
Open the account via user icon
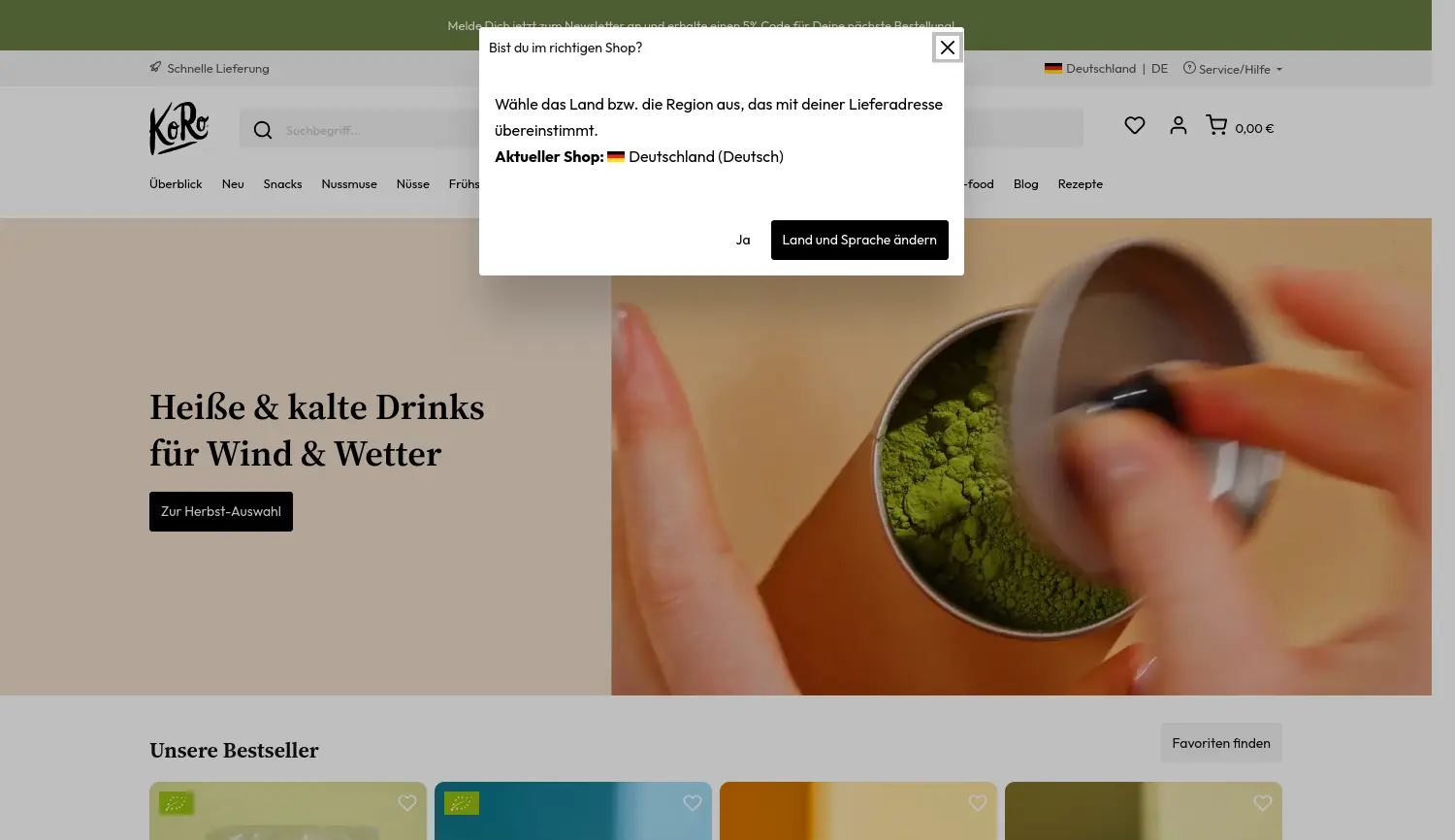1178,125
